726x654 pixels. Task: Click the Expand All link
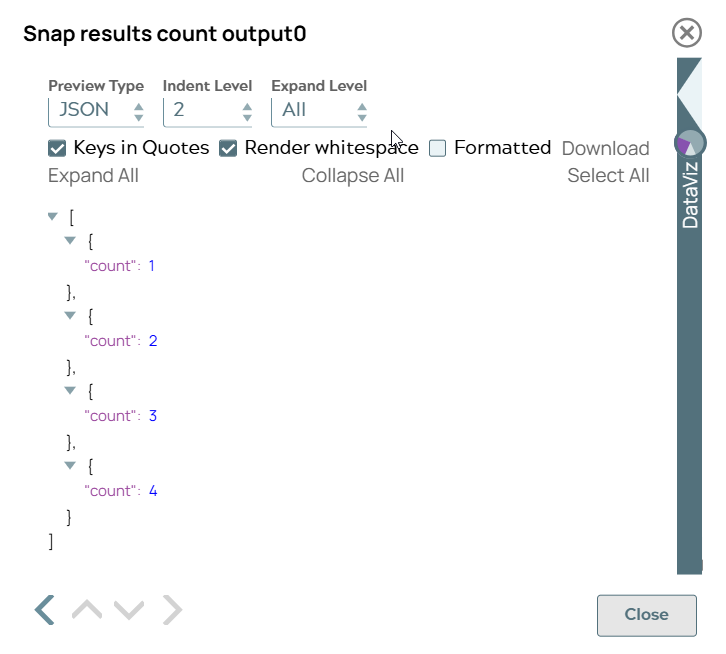(93, 176)
